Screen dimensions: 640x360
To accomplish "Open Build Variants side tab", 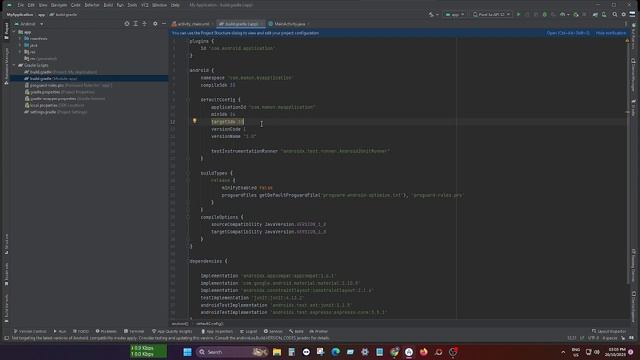I will point(6,309).
